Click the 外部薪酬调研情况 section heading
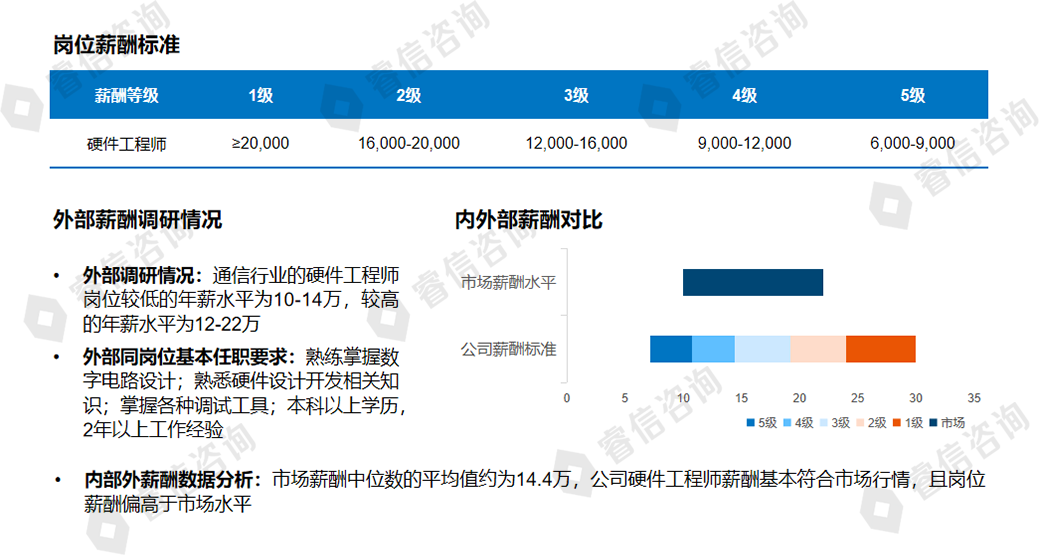This screenshot has height=555, width=1040. pyautogui.click(x=137, y=219)
